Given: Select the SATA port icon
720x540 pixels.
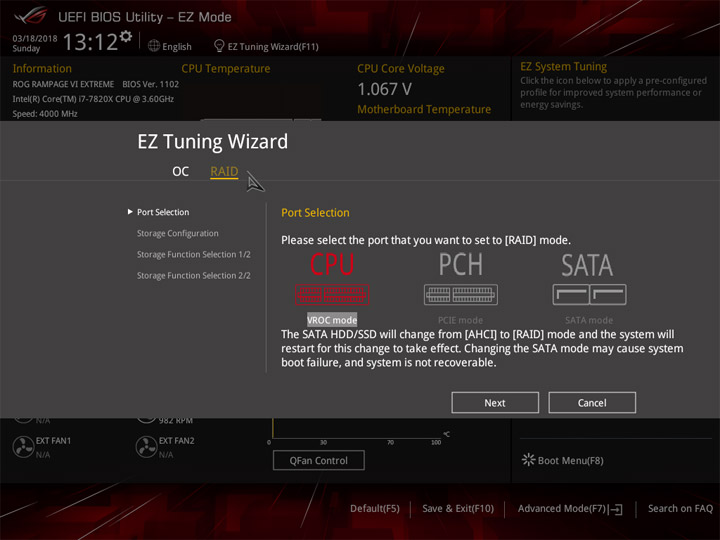Looking at the screenshot, I should tap(589, 294).
